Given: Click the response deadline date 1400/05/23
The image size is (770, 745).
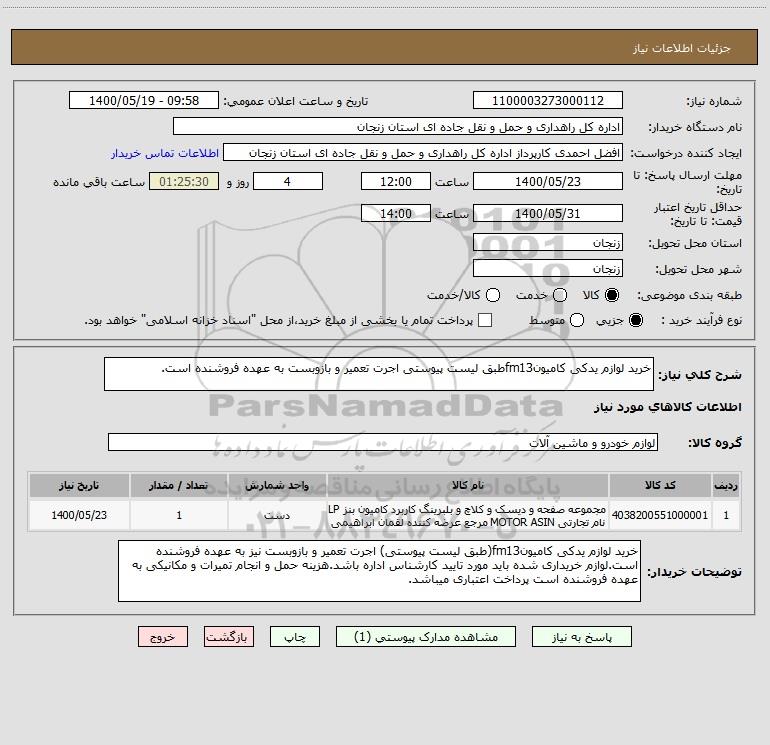Looking at the screenshot, I should [548, 182].
